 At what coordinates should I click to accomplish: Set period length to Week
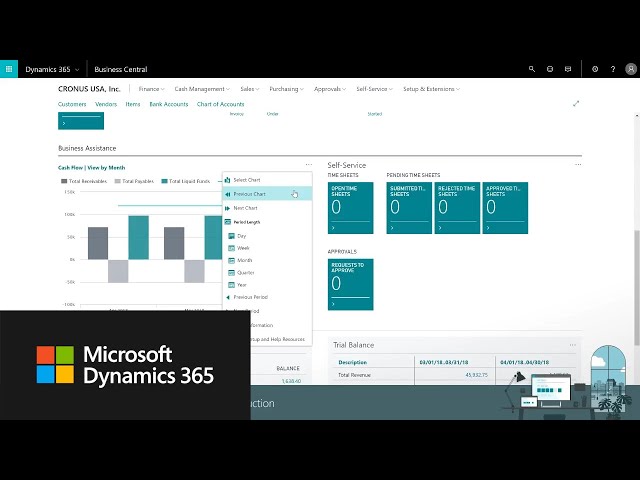[267, 248]
